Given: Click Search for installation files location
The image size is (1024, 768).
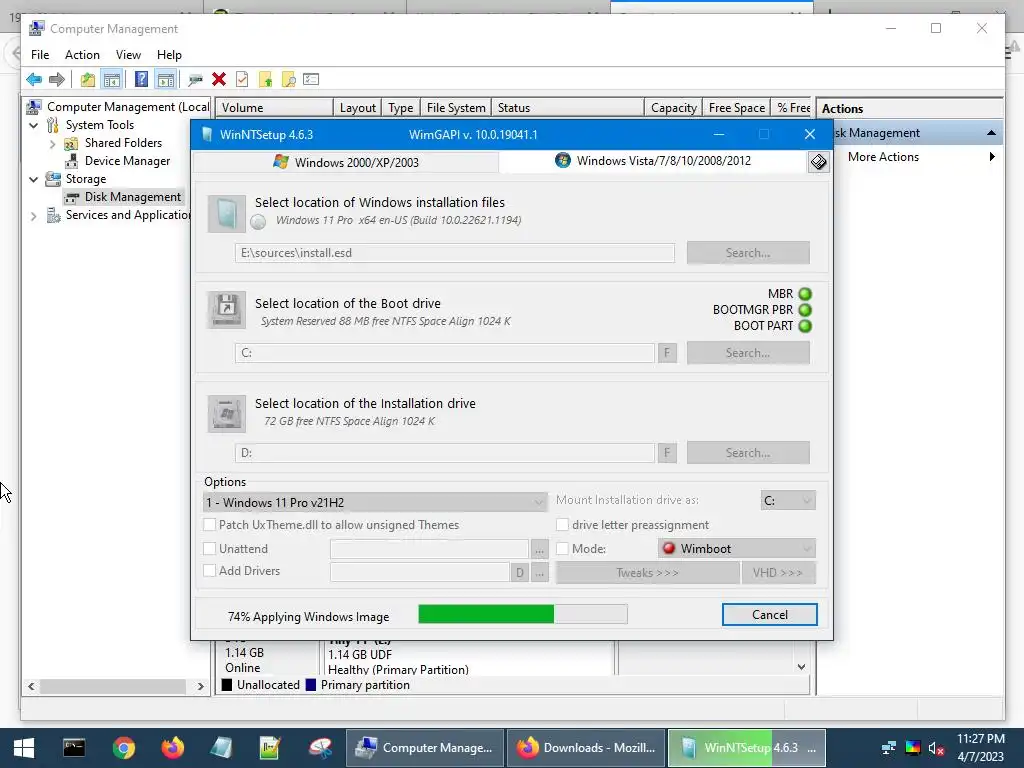Looking at the screenshot, I should (748, 253).
